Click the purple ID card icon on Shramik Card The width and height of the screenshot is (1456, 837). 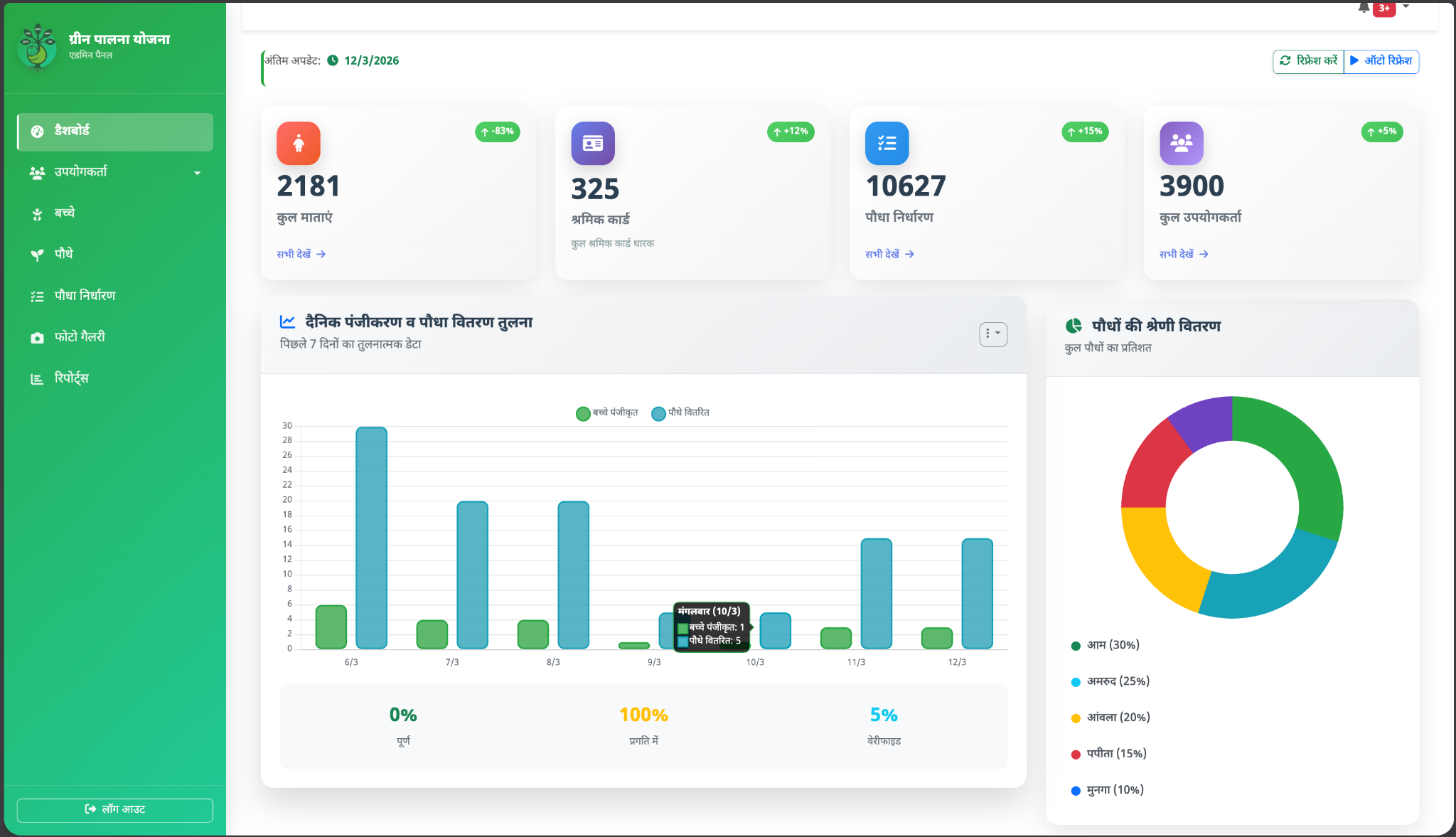pyautogui.click(x=593, y=144)
